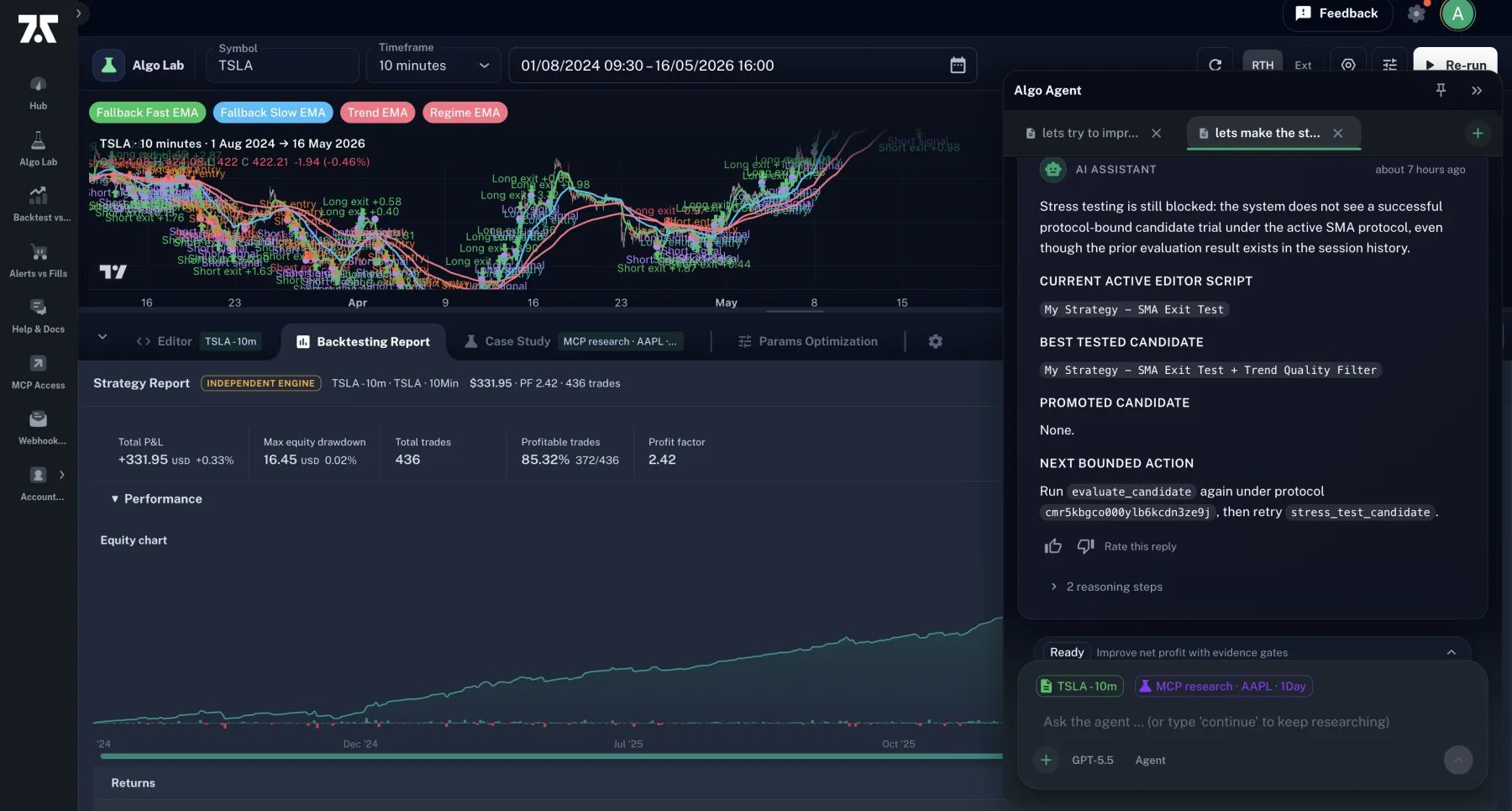
Task: Toggle Ext session mode
Action: tap(1303, 66)
